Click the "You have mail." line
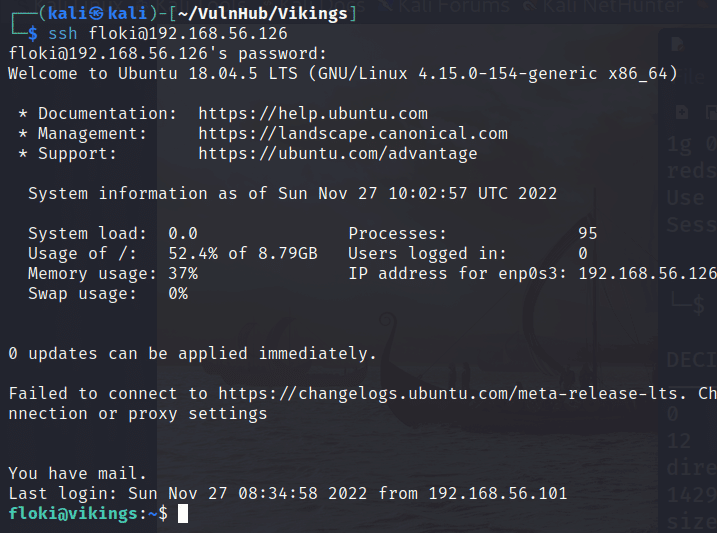The width and height of the screenshot is (717, 533). click(77, 474)
